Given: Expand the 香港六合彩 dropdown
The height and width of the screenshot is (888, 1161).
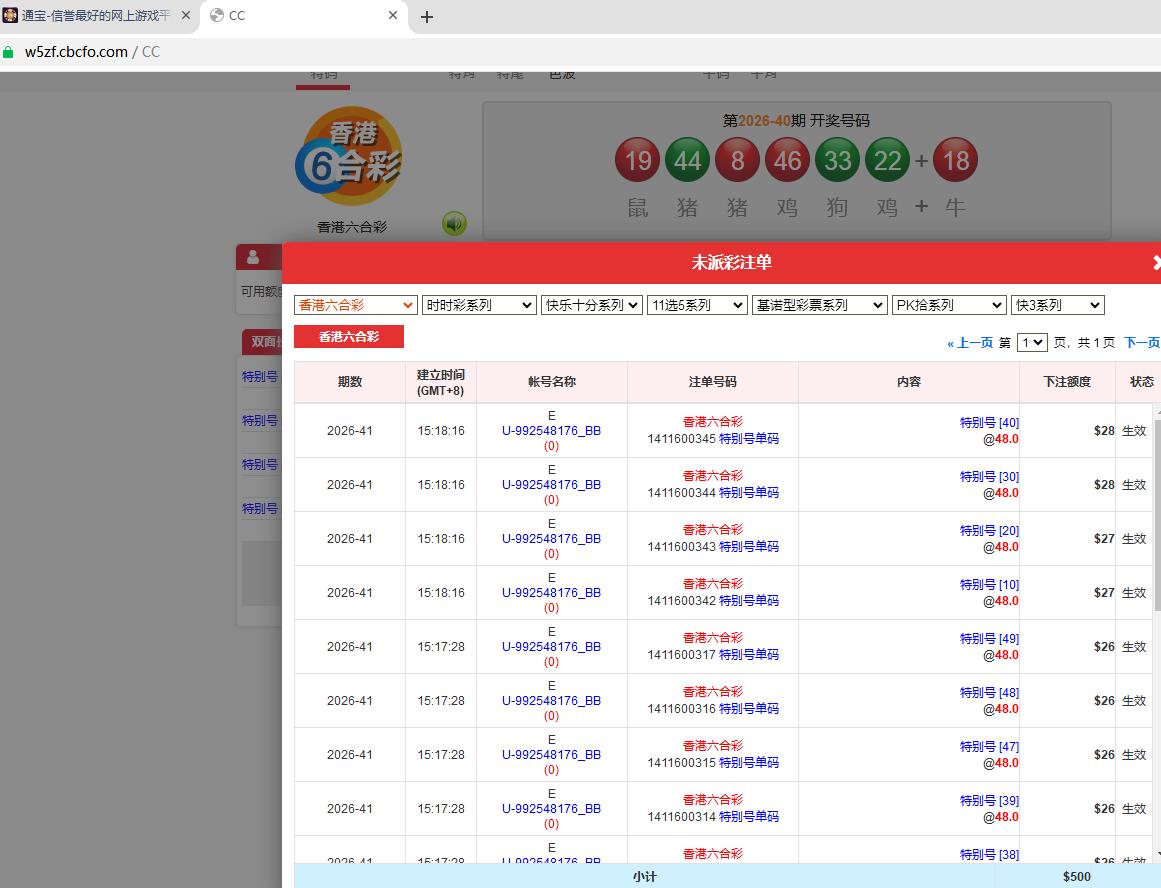Looking at the screenshot, I should (355, 305).
